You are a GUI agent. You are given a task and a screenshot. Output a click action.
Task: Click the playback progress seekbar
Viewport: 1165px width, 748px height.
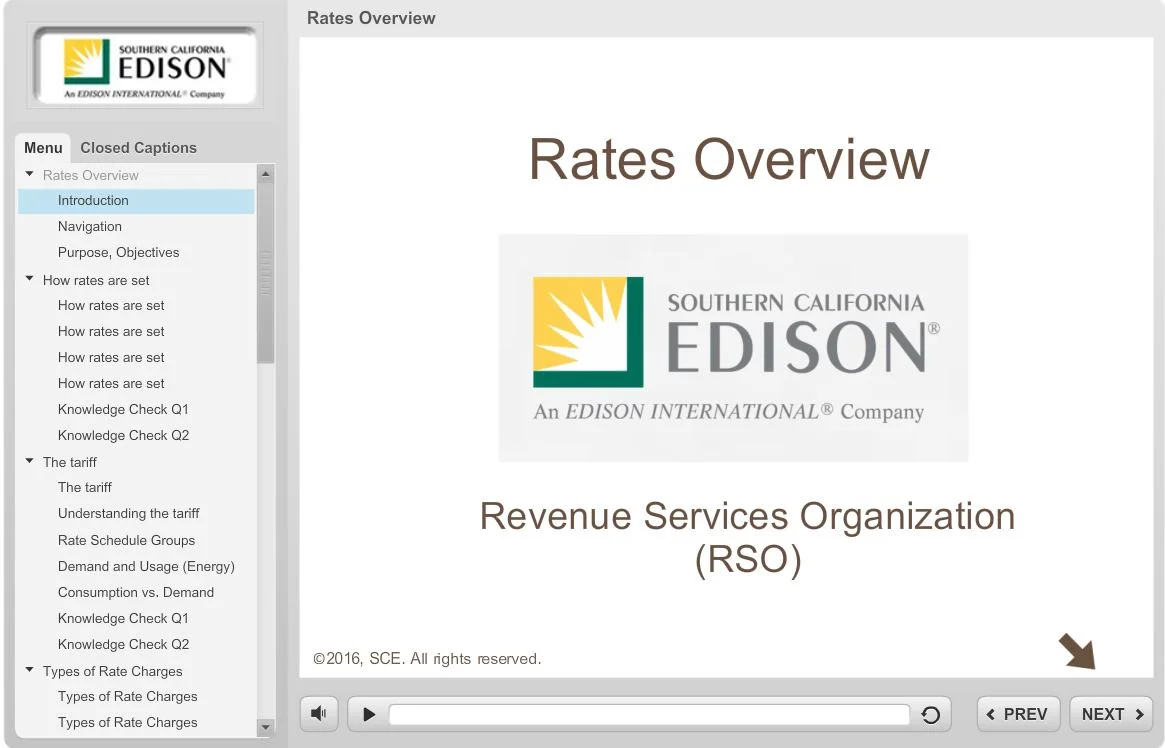point(649,715)
